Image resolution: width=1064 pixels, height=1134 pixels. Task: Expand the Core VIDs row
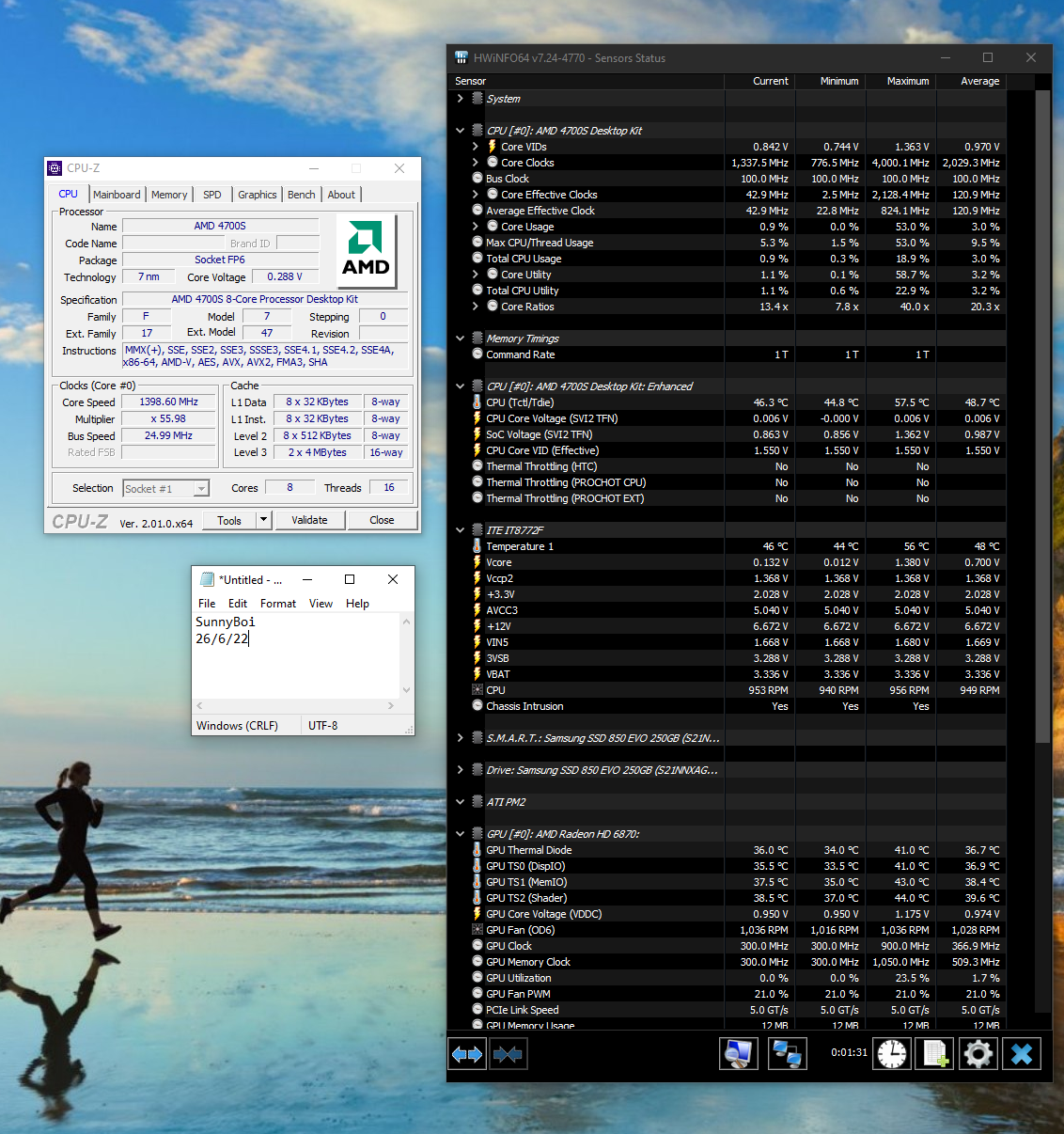[x=475, y=147]
